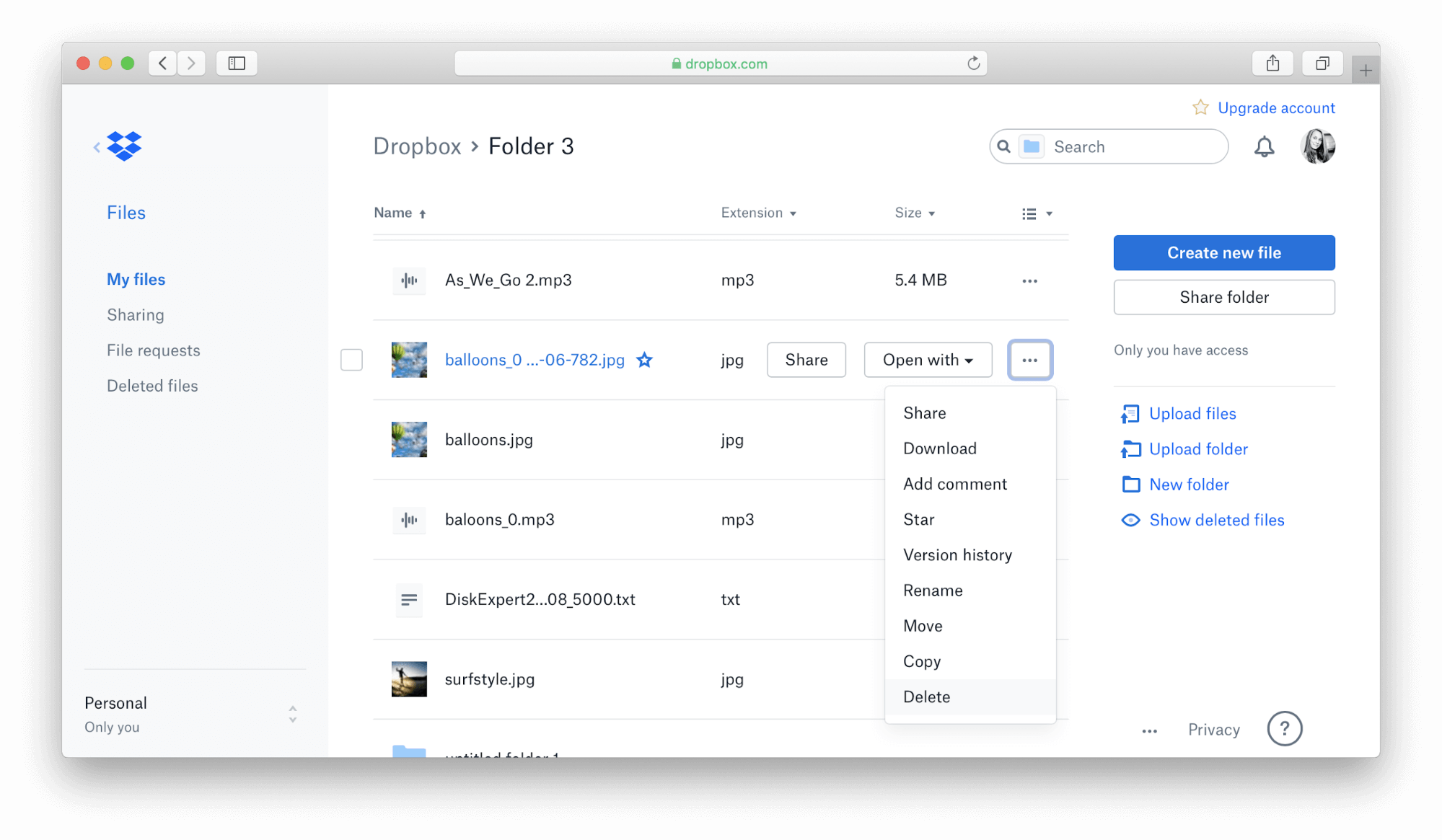Click the notifications bell icon

pos(1263,146)
